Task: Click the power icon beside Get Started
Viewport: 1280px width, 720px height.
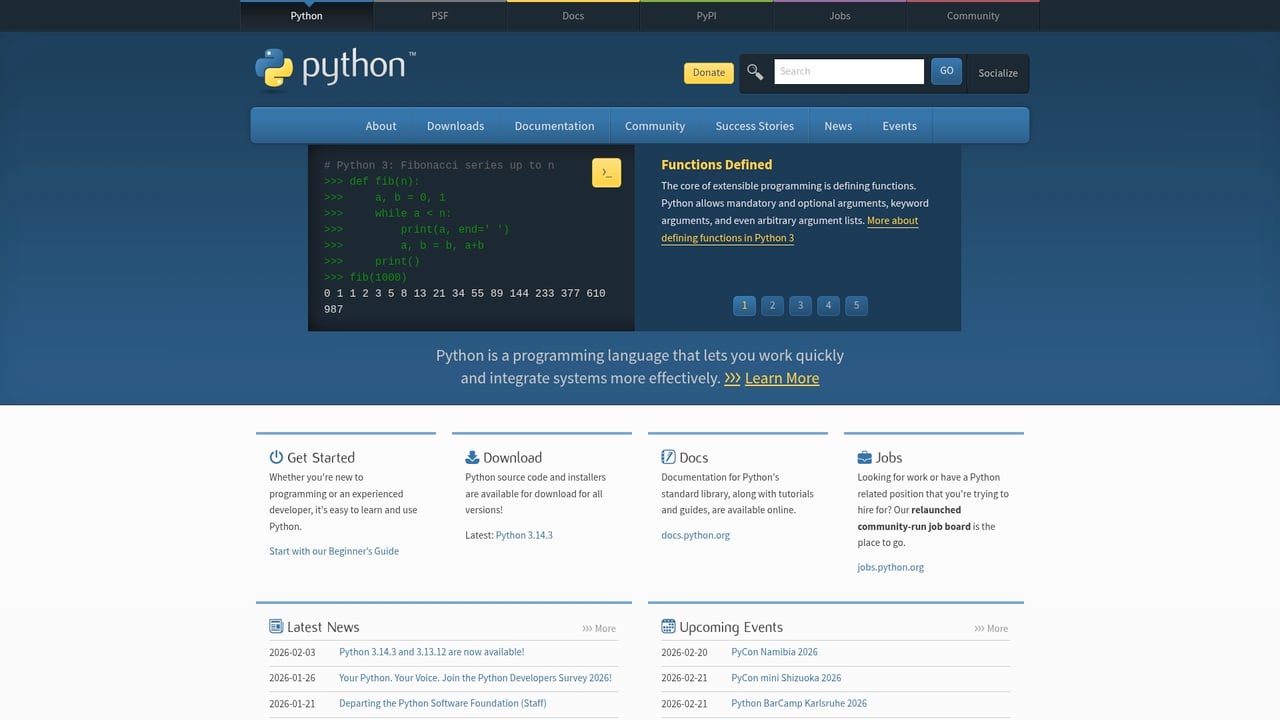Action: pyautogui.click(x=275, y=456)
